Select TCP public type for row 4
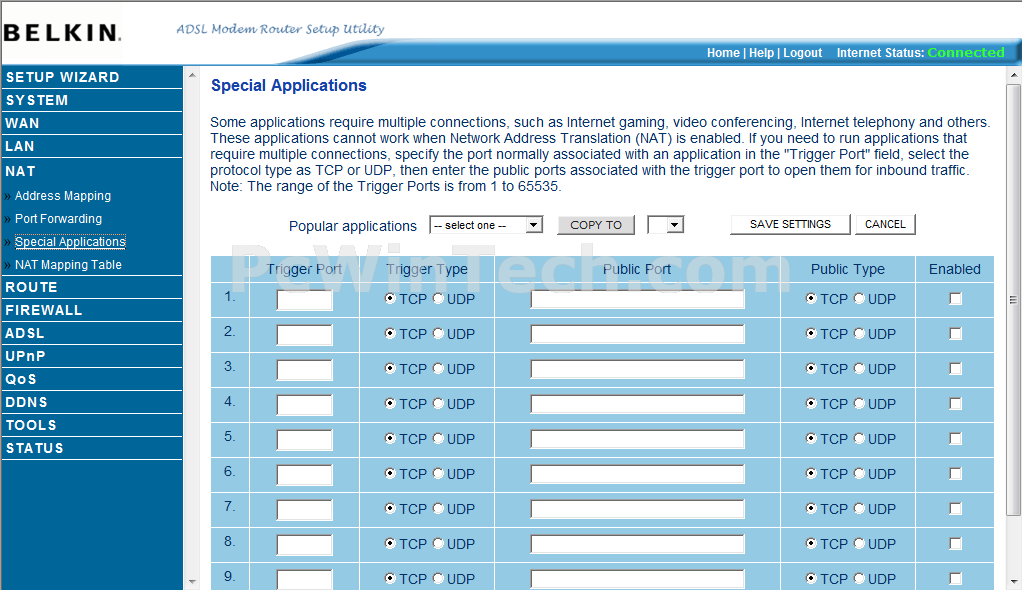 point(811,404)
